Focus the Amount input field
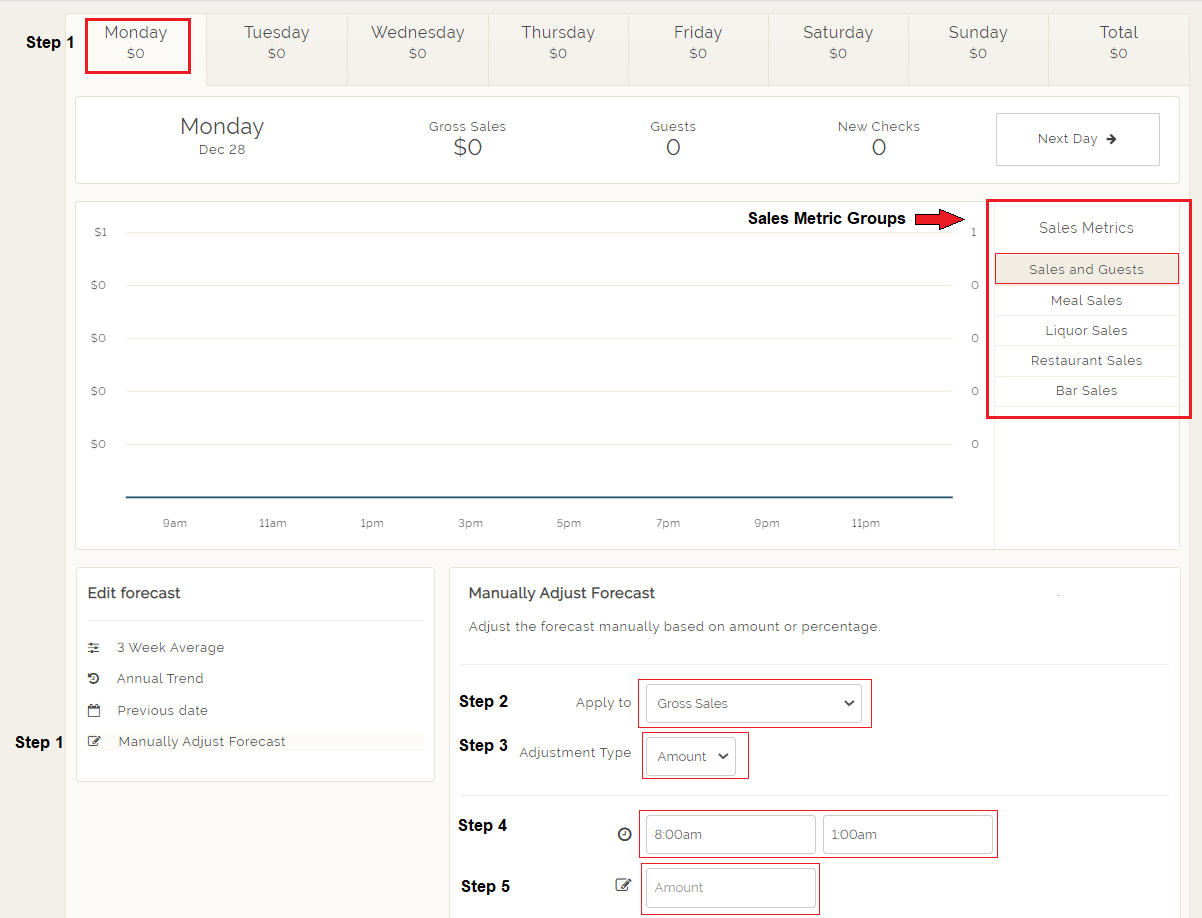This screenshot has height=918, width=1202. [730, 887]
